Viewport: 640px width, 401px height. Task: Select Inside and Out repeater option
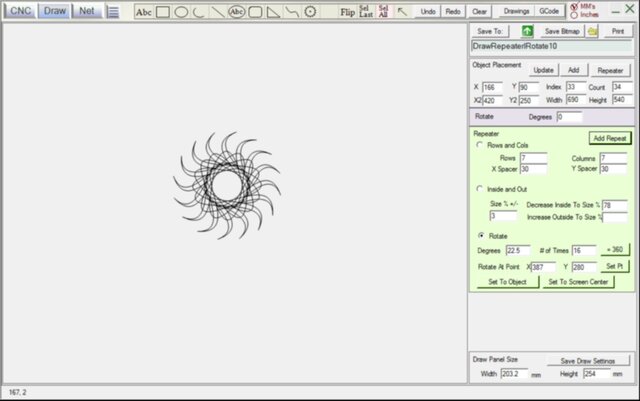click(480, 189)
